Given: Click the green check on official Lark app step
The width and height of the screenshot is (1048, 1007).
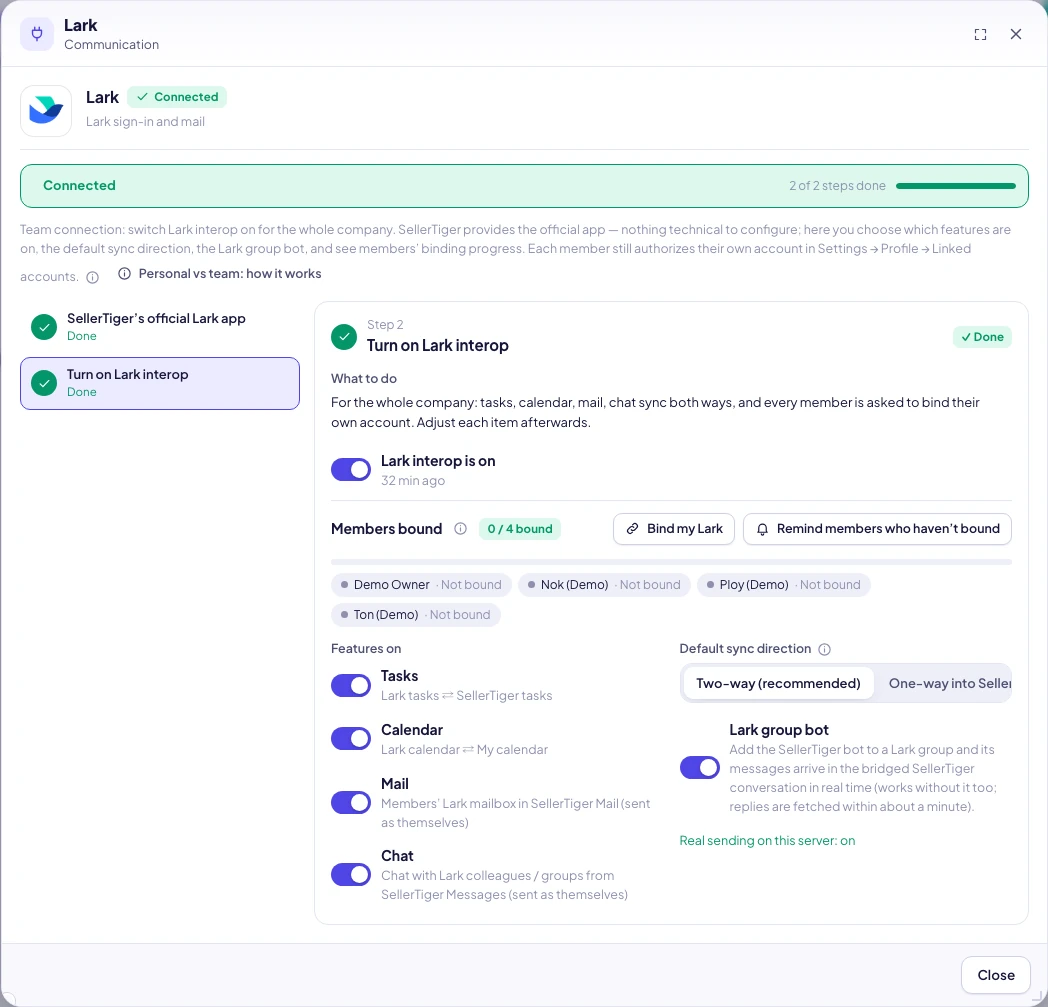Looking at the screenshot, I should pyautogui.click(x=44, y=327).
